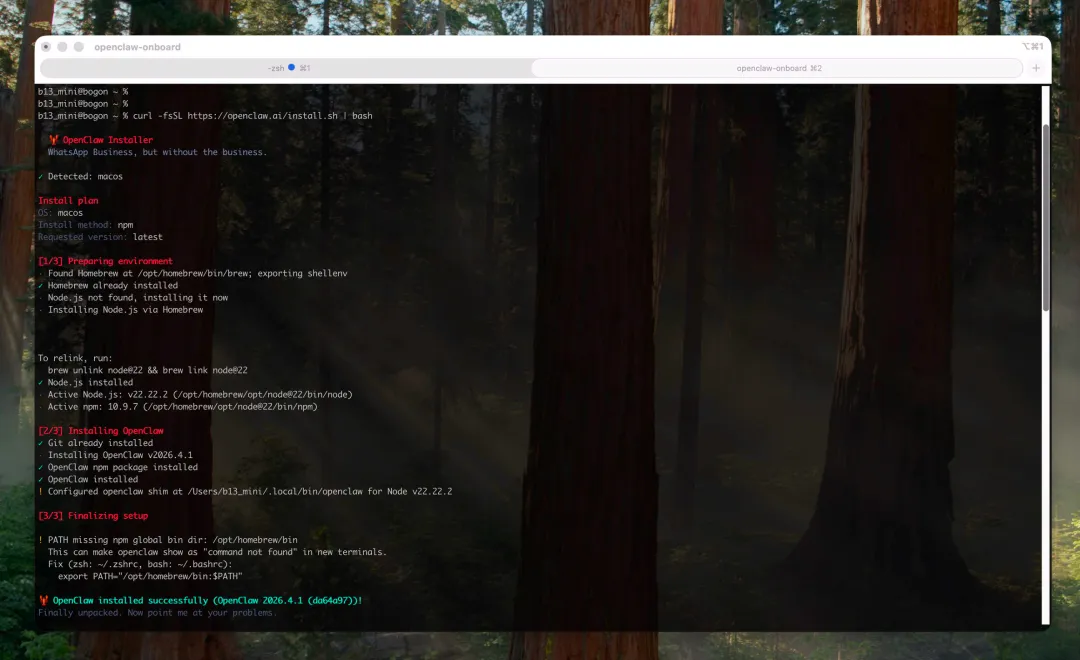Click 'Finally unpacked. Now point me at your problems.'

pyautogui.click(x=157, y=613)
